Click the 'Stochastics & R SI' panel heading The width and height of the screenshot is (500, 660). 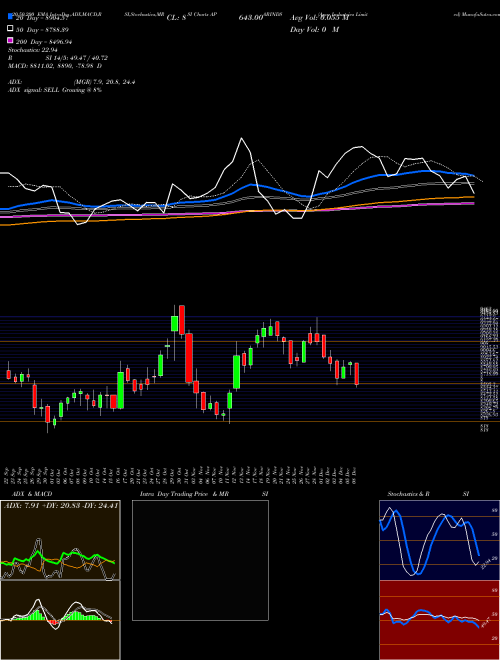[428, 494]
